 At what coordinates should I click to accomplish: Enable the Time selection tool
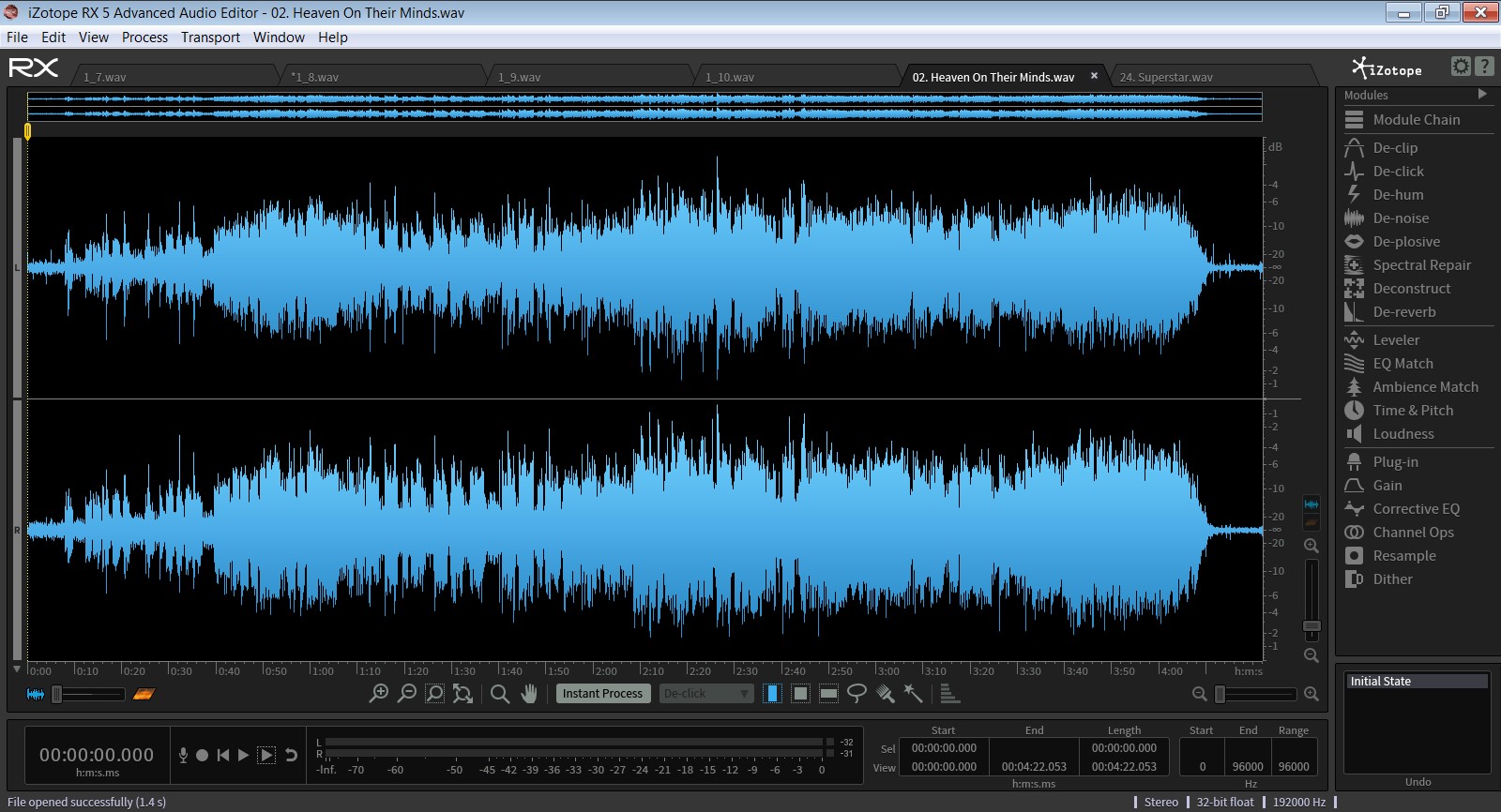click(772, 694)
